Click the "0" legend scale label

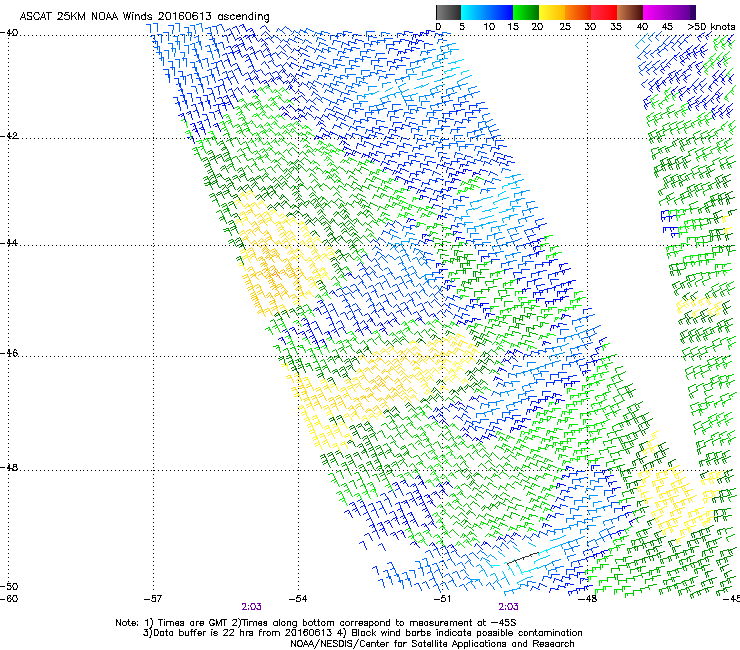pos(438,27)
